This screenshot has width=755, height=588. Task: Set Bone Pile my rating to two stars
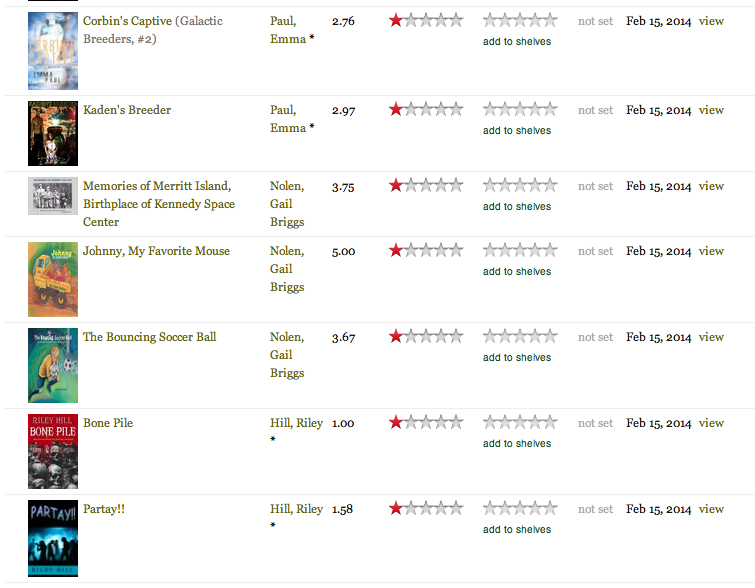tap(505, 422)
